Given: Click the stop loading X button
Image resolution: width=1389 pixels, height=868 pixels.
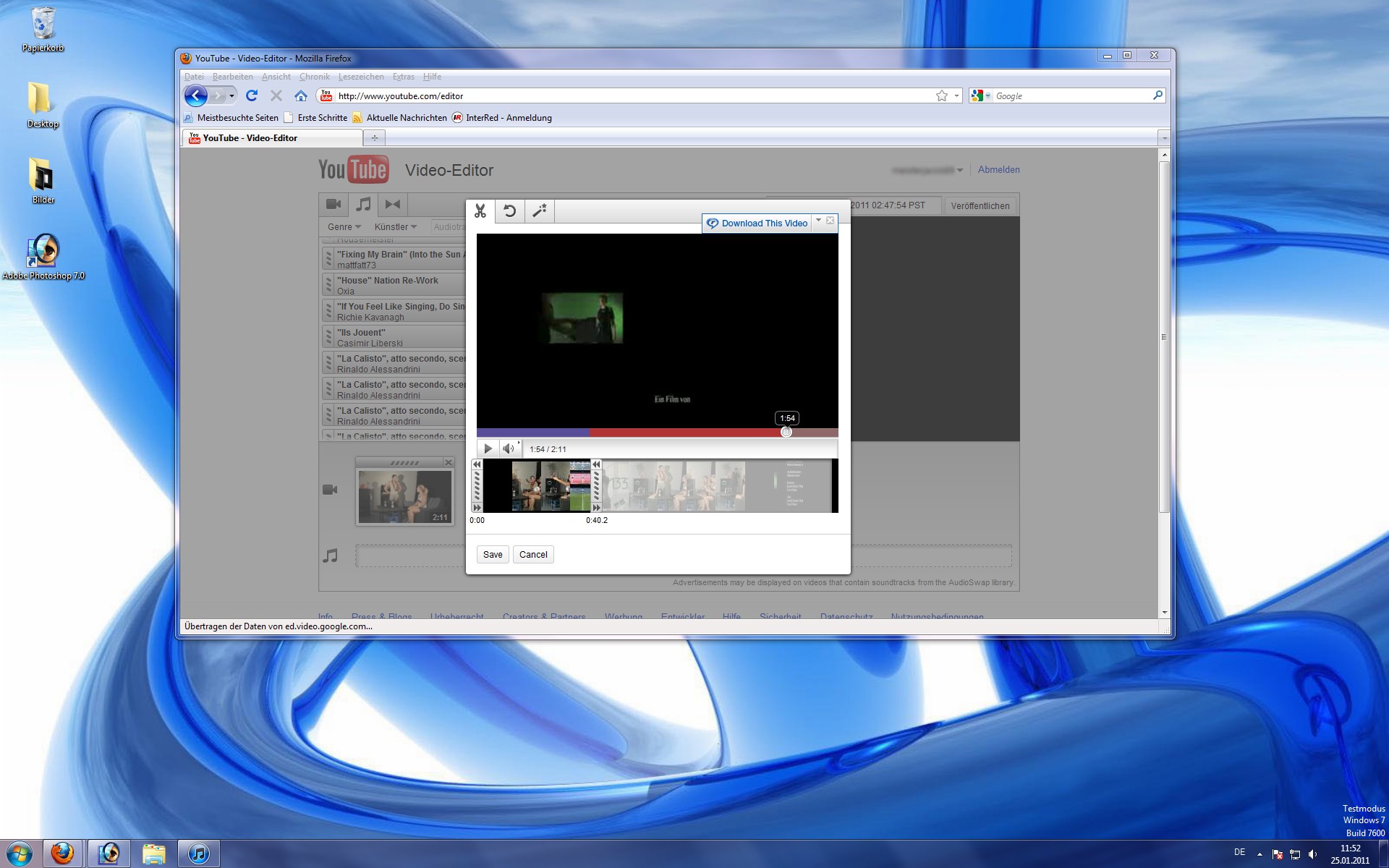Looking at the screenshot, I should click(x=276, y=95).
